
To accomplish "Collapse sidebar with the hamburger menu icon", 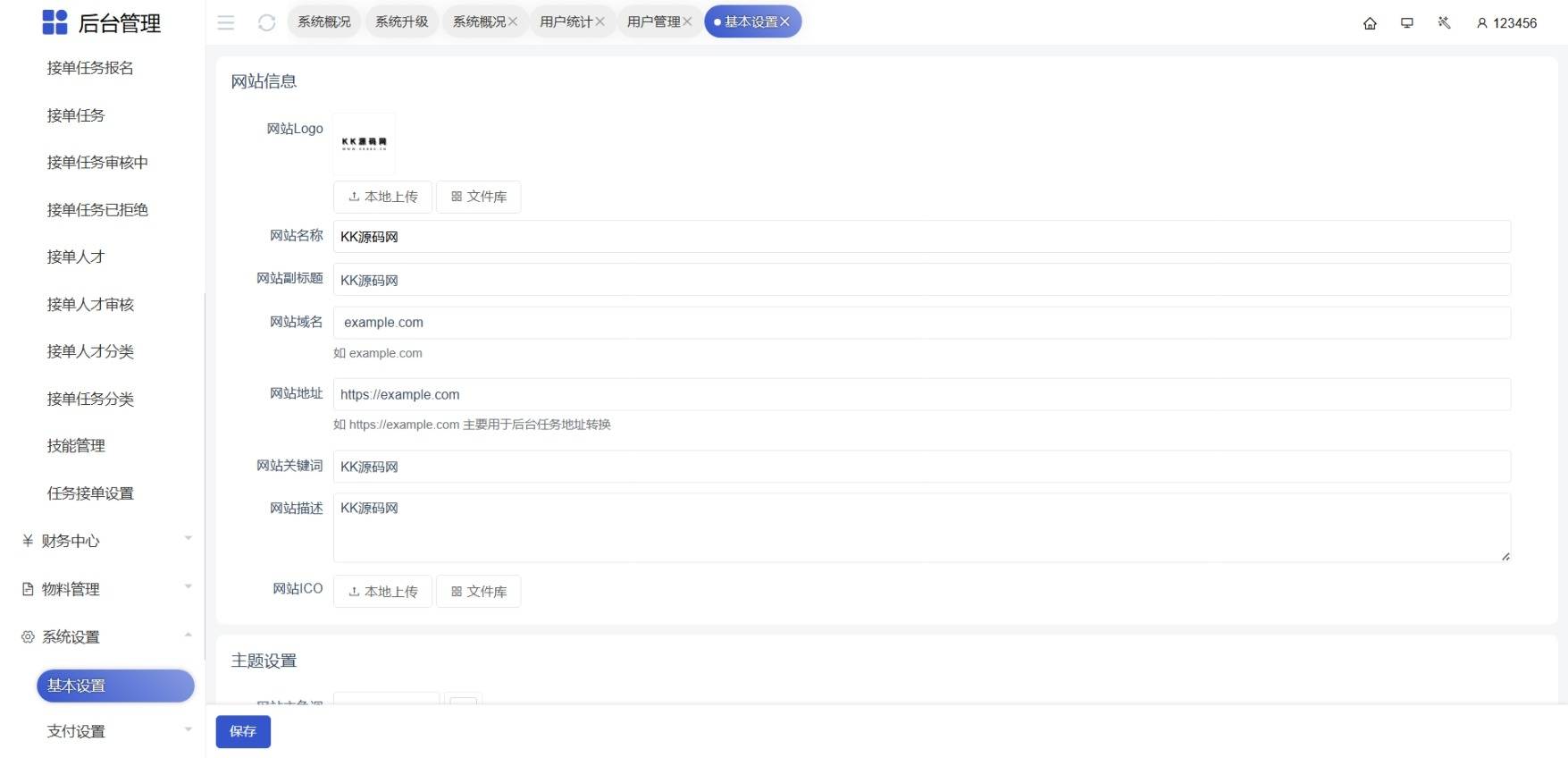I will tap(226, 22).
